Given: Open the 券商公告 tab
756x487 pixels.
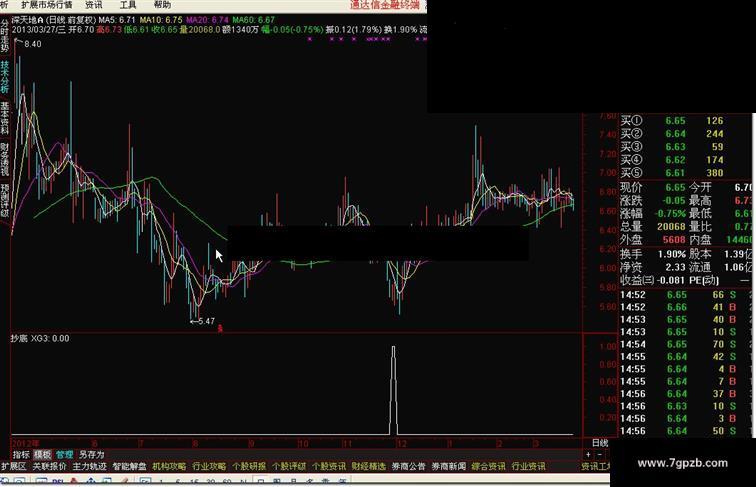Looking at the screenshot, I should coord(408,466).
